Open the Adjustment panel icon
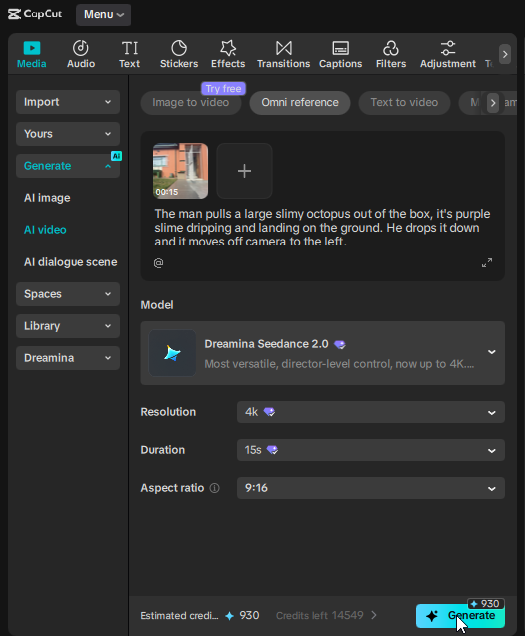 (x=448, y=48)
